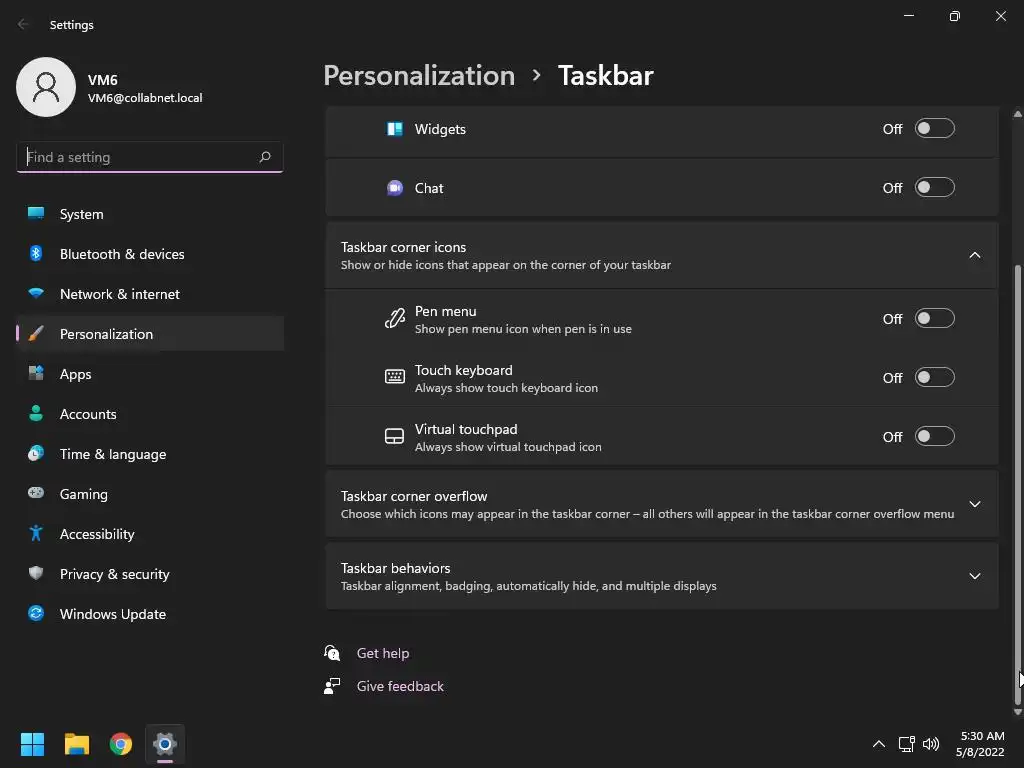This screenshot has width=1024, height=768.
Task: Click the back arrow in Settings
Action: click(23, 25)
